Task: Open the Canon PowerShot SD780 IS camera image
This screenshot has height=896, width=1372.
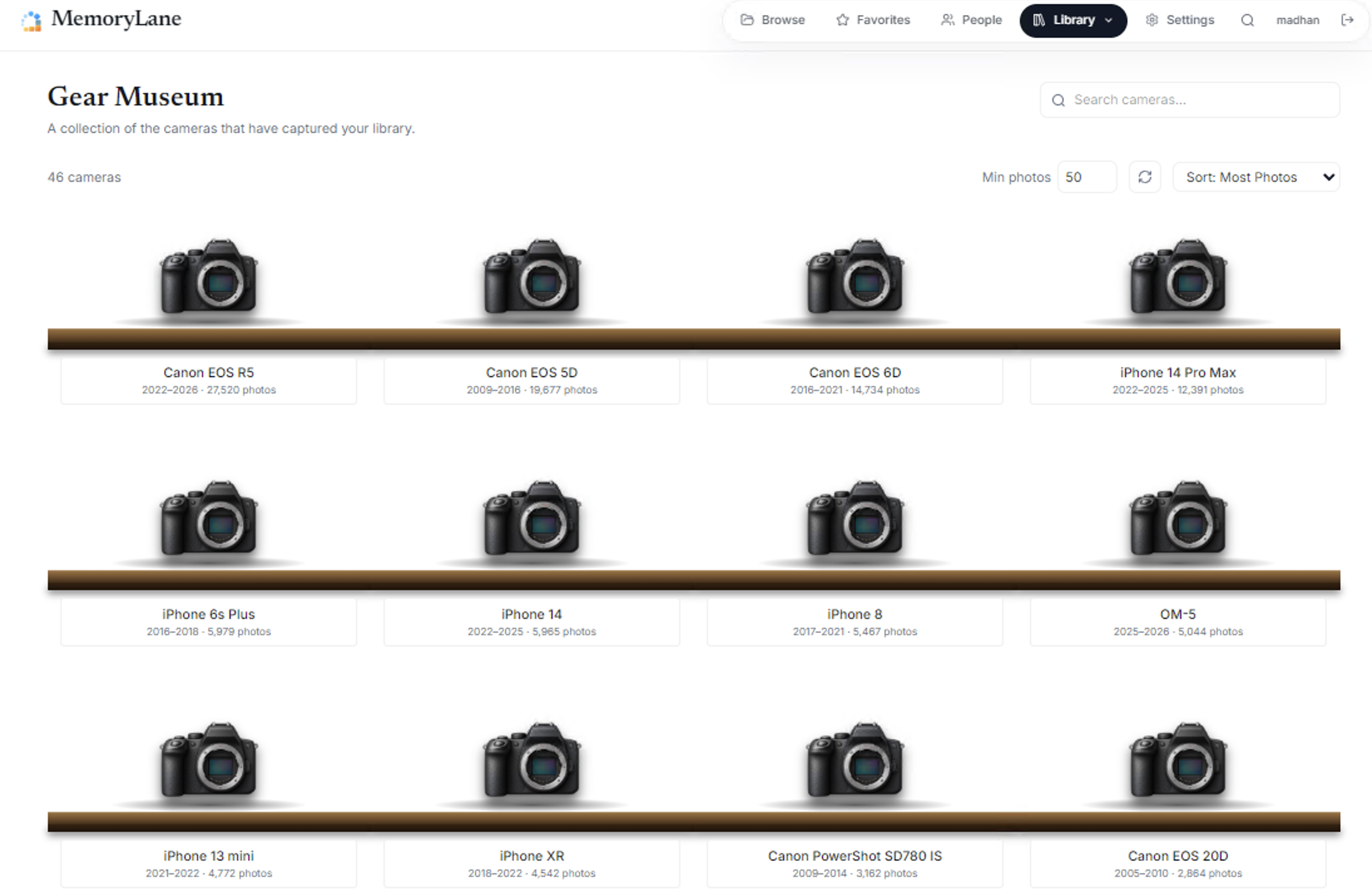Action: point(855,760)
